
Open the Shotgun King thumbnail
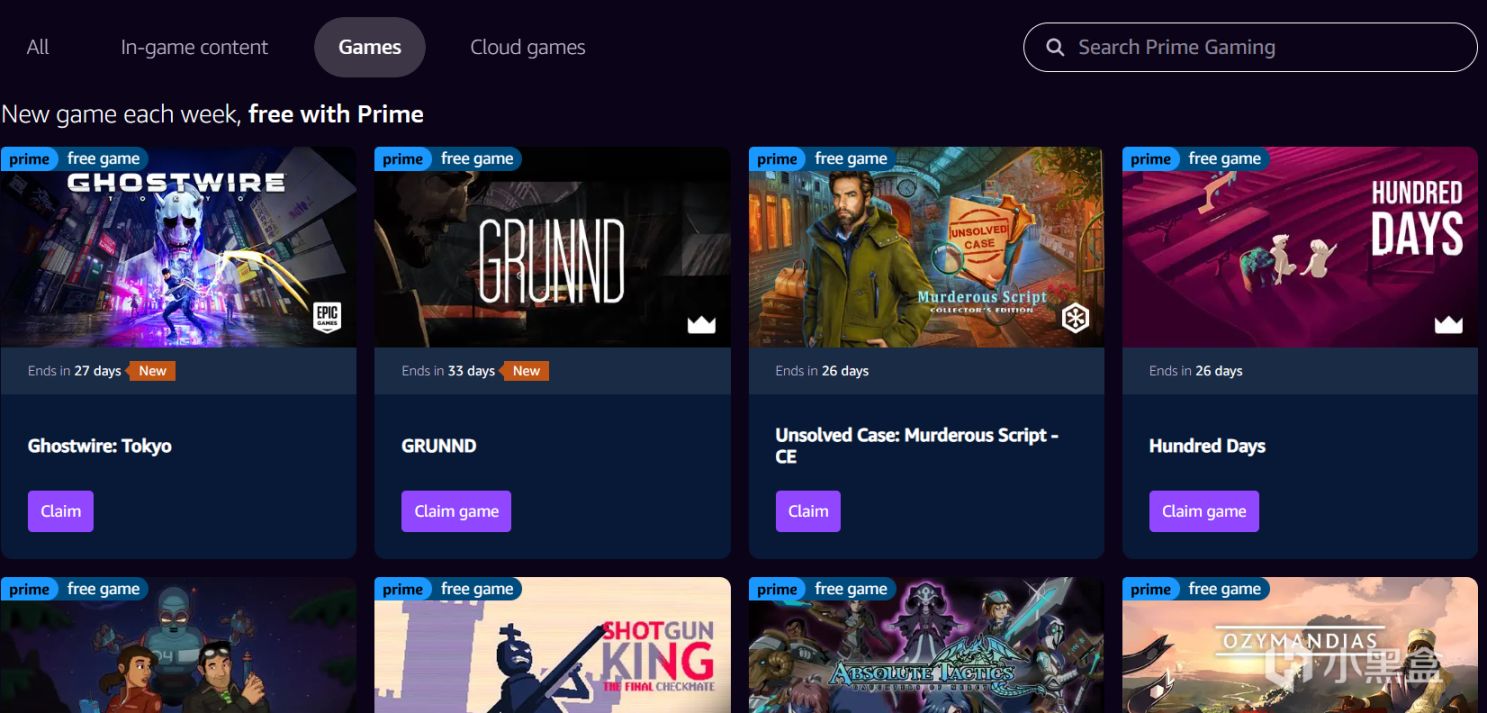(552, 645)
